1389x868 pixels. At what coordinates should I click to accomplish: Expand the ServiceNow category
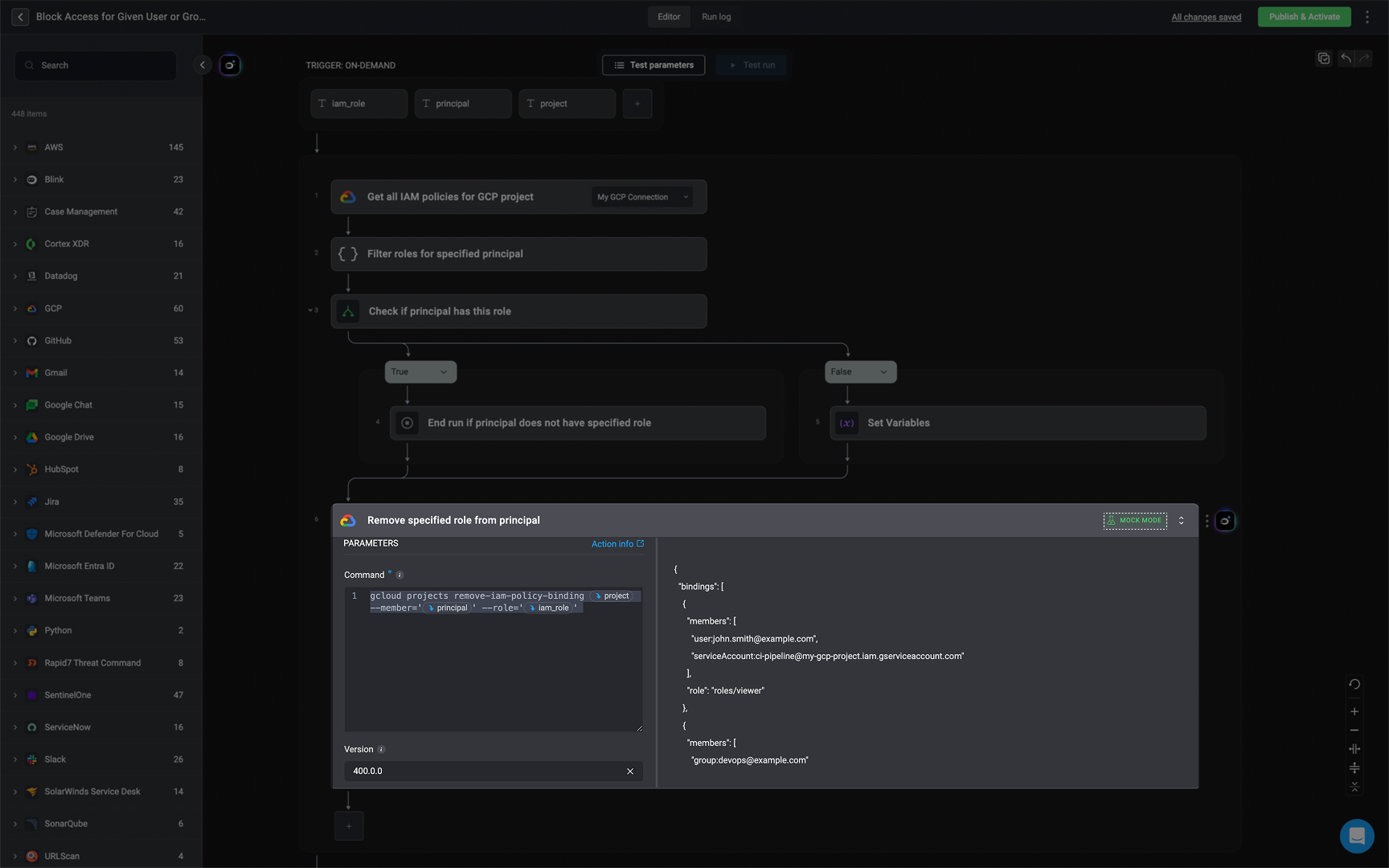(14, 727)
